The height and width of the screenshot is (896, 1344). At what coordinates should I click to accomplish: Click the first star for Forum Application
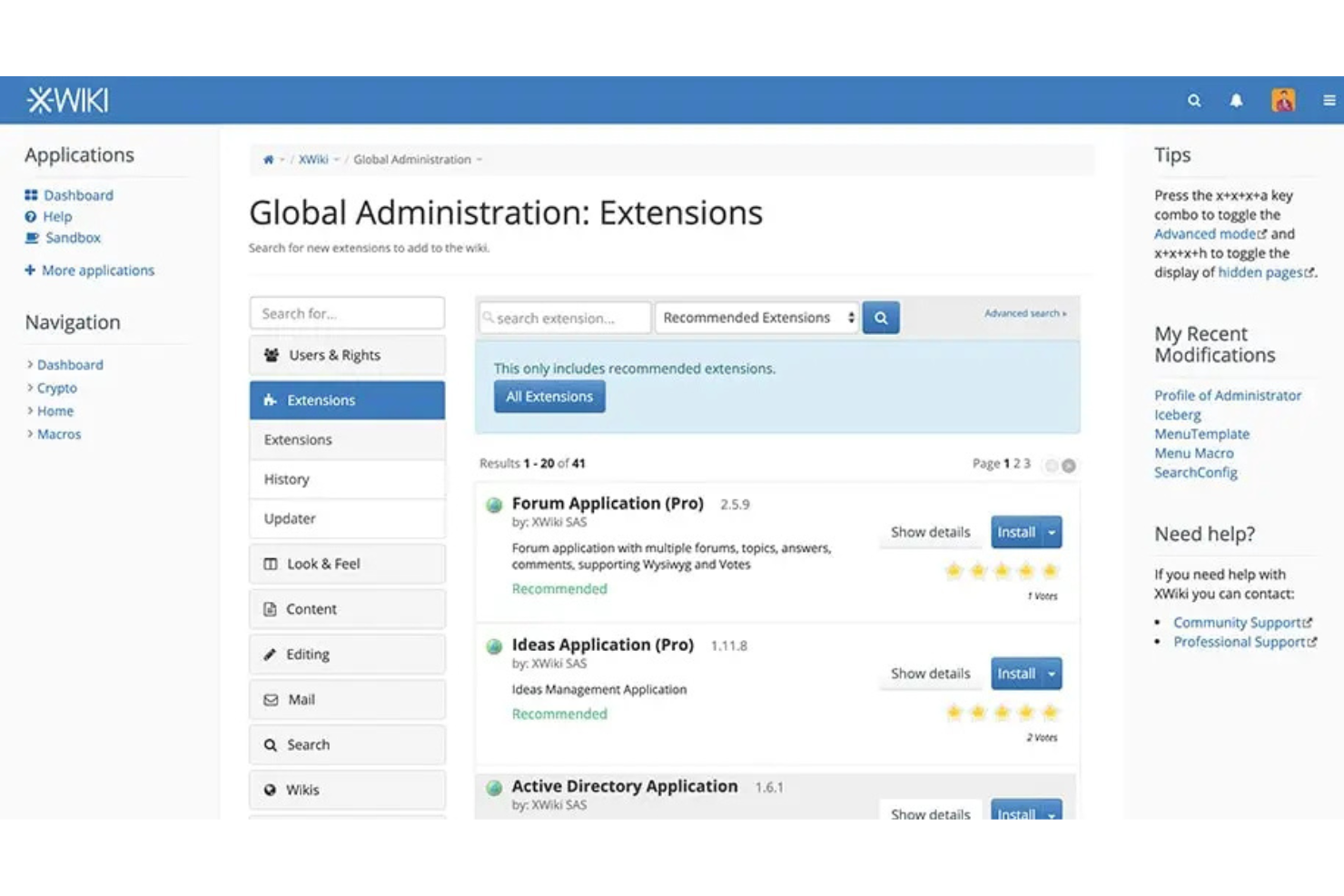(954, 571)
